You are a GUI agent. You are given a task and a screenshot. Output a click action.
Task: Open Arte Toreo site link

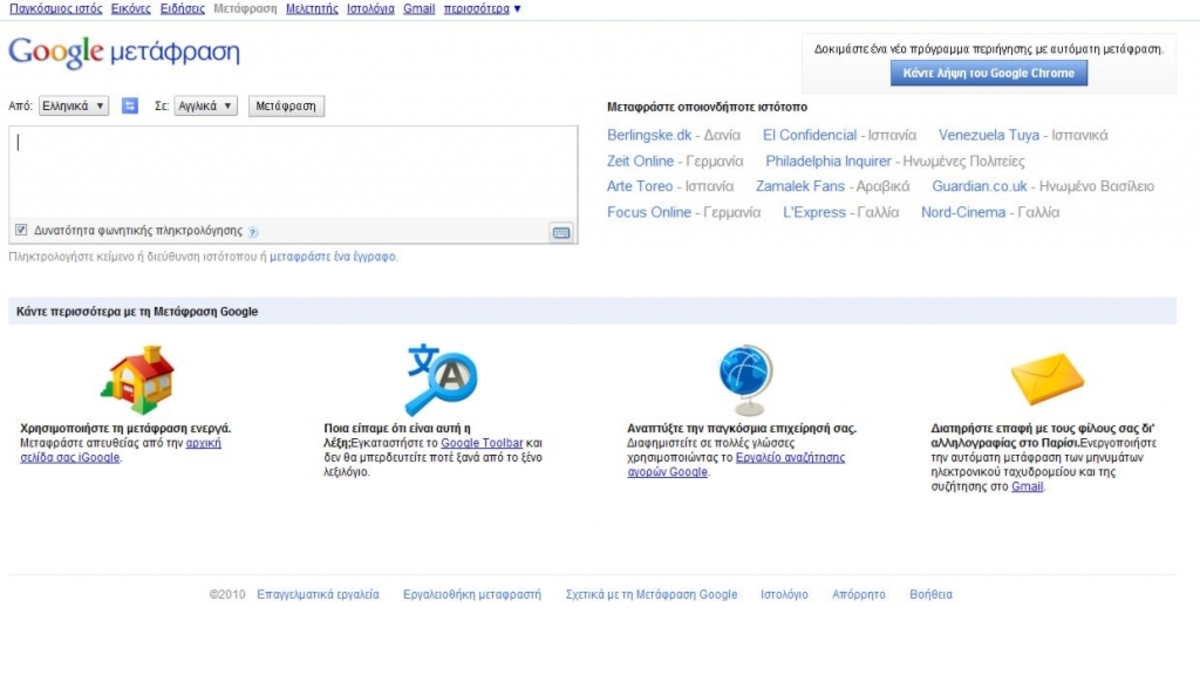click(640, 186)
